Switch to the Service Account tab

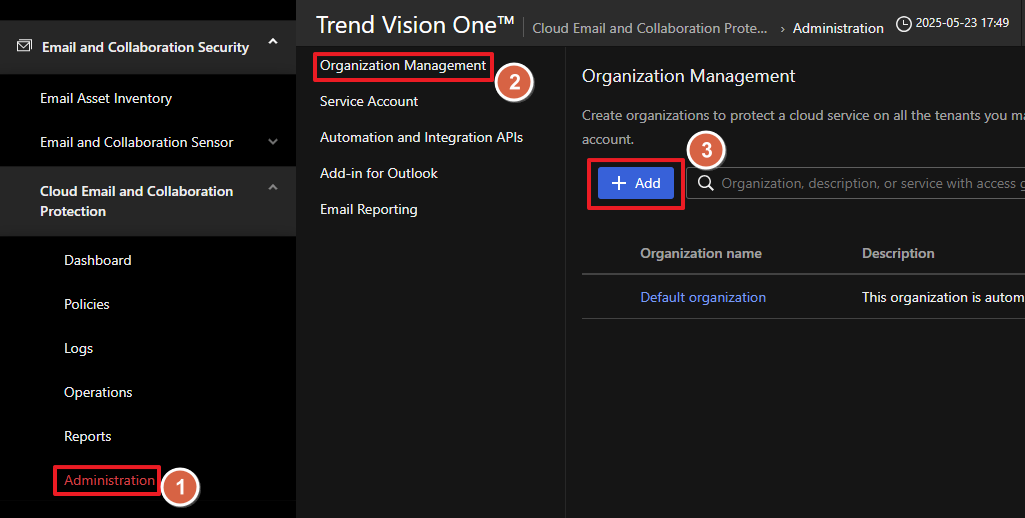click(369, 101)
